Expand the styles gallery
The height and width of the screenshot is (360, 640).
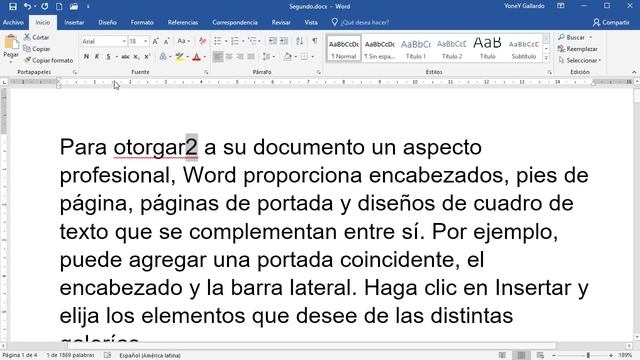(546, 58)
